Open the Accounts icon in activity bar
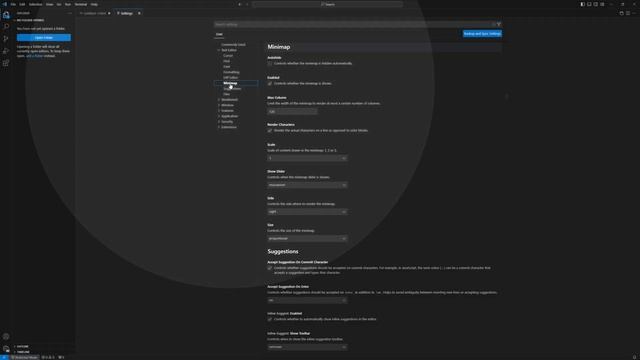The height and width of the screenshot is (360, 640). [x=6, y=337]
